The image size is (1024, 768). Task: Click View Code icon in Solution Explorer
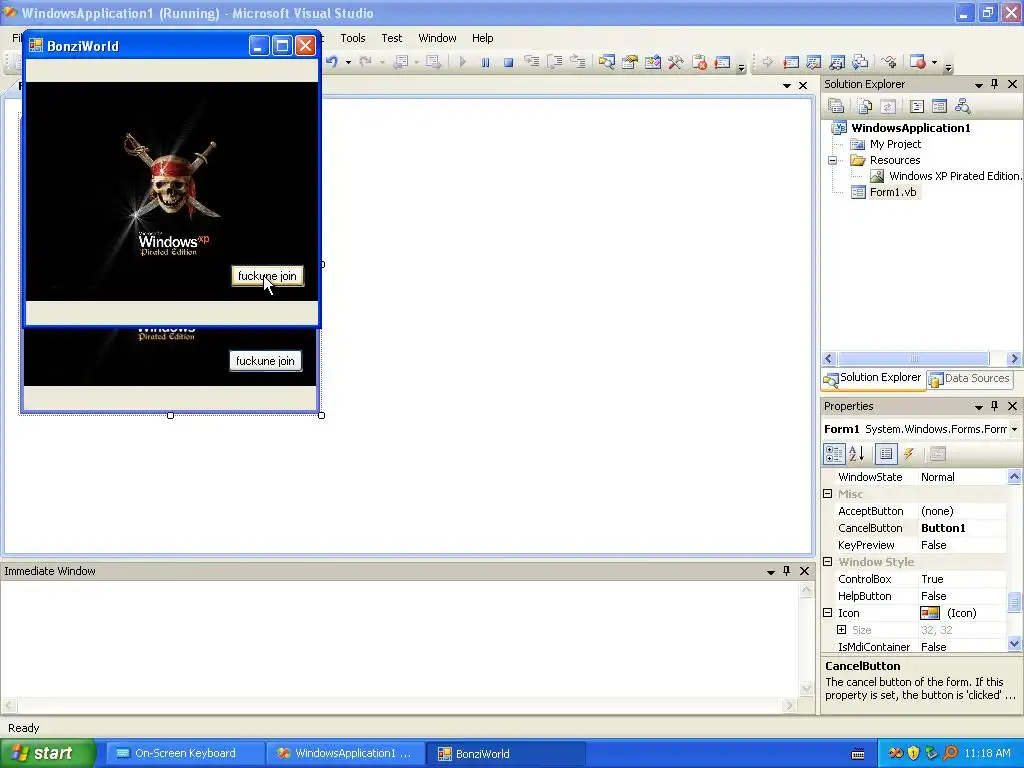tap(916, 106)
